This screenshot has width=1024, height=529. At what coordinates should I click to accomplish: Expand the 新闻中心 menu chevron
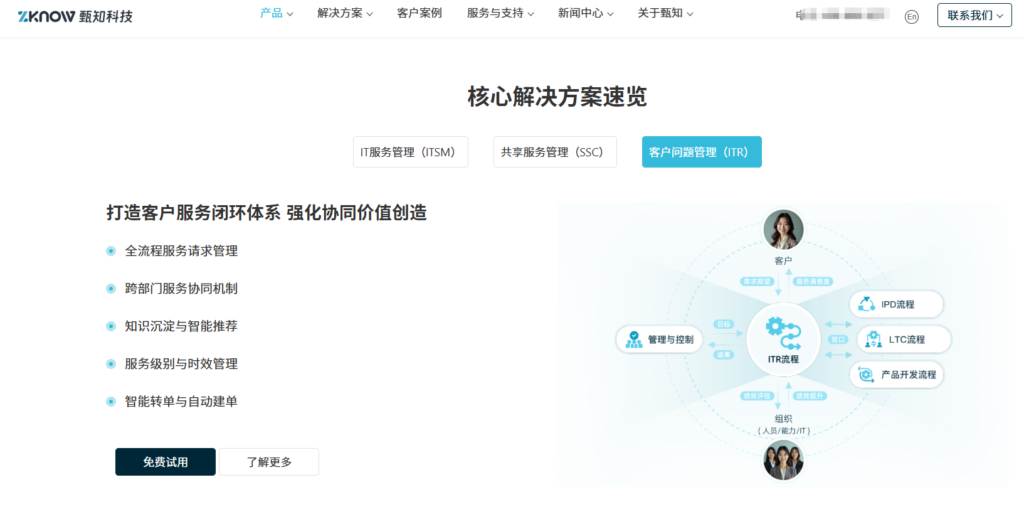point(610,14)
